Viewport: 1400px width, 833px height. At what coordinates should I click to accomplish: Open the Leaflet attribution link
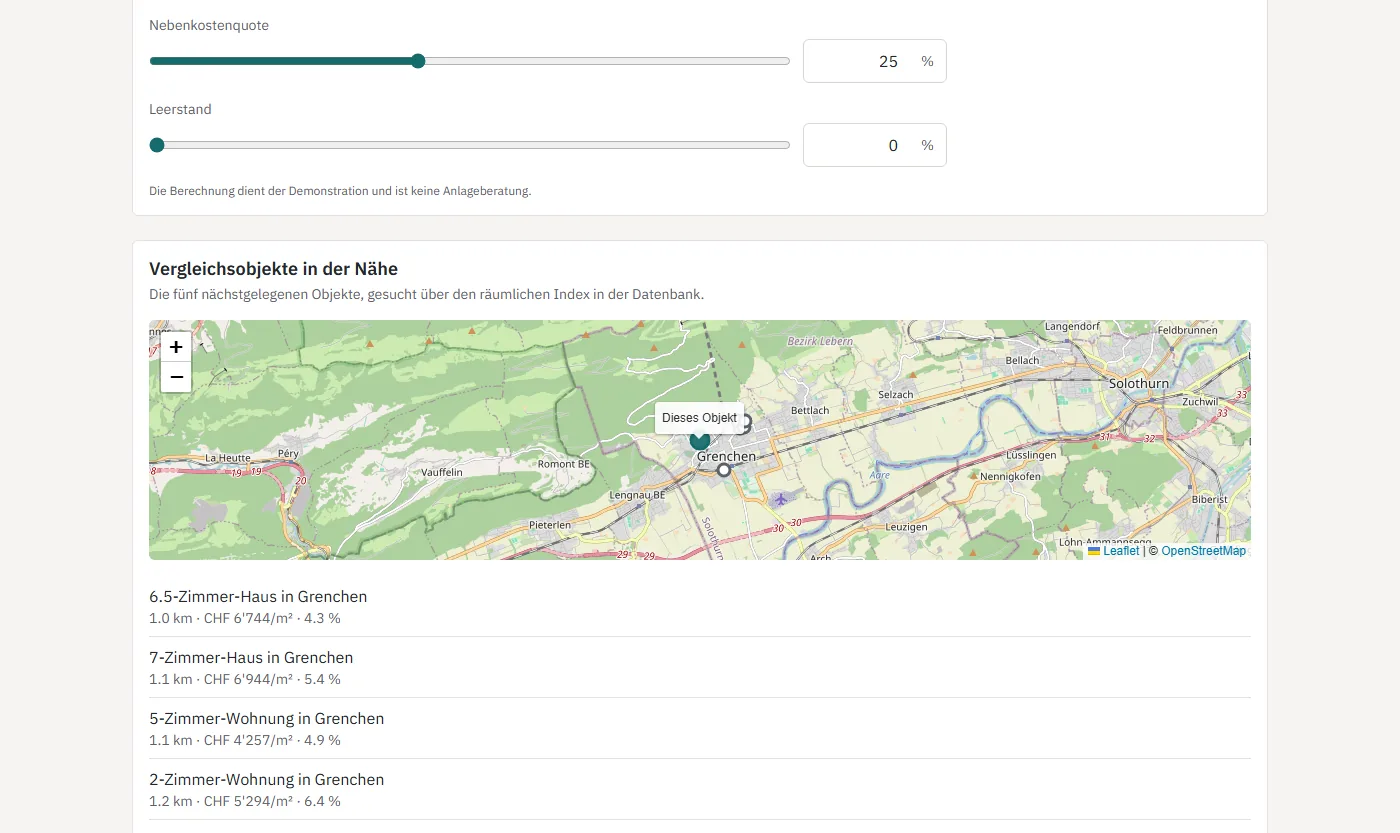coord(1113,551)
